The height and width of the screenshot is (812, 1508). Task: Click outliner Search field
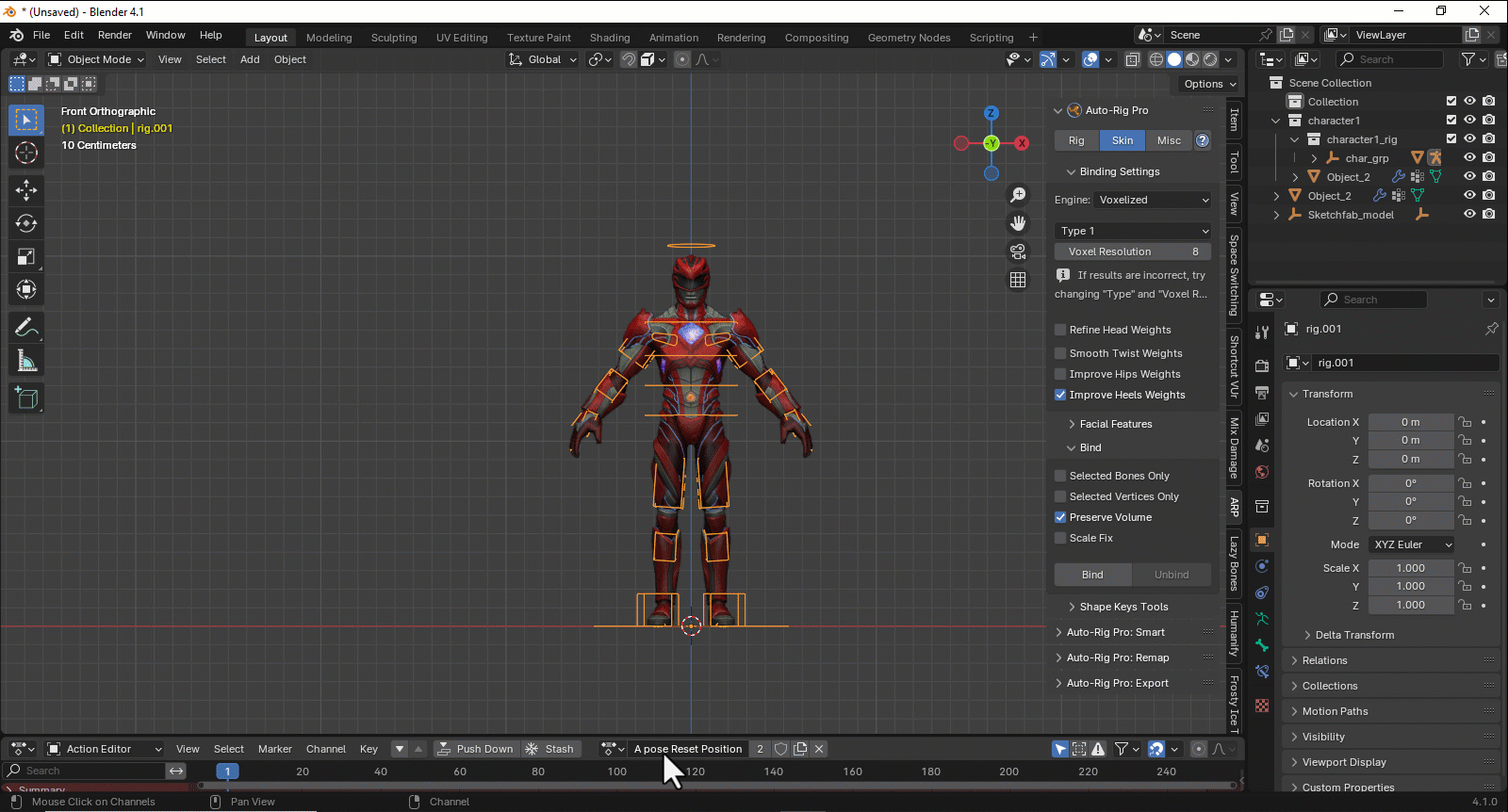[x=1388, y=59]
